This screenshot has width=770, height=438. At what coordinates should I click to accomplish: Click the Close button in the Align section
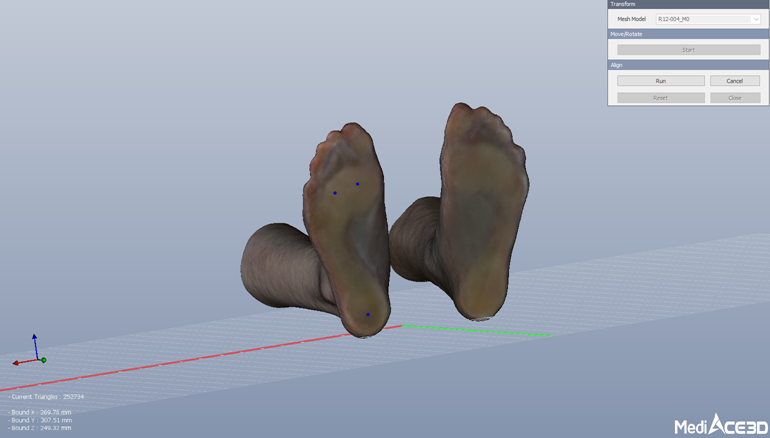[x=735, y=98]
